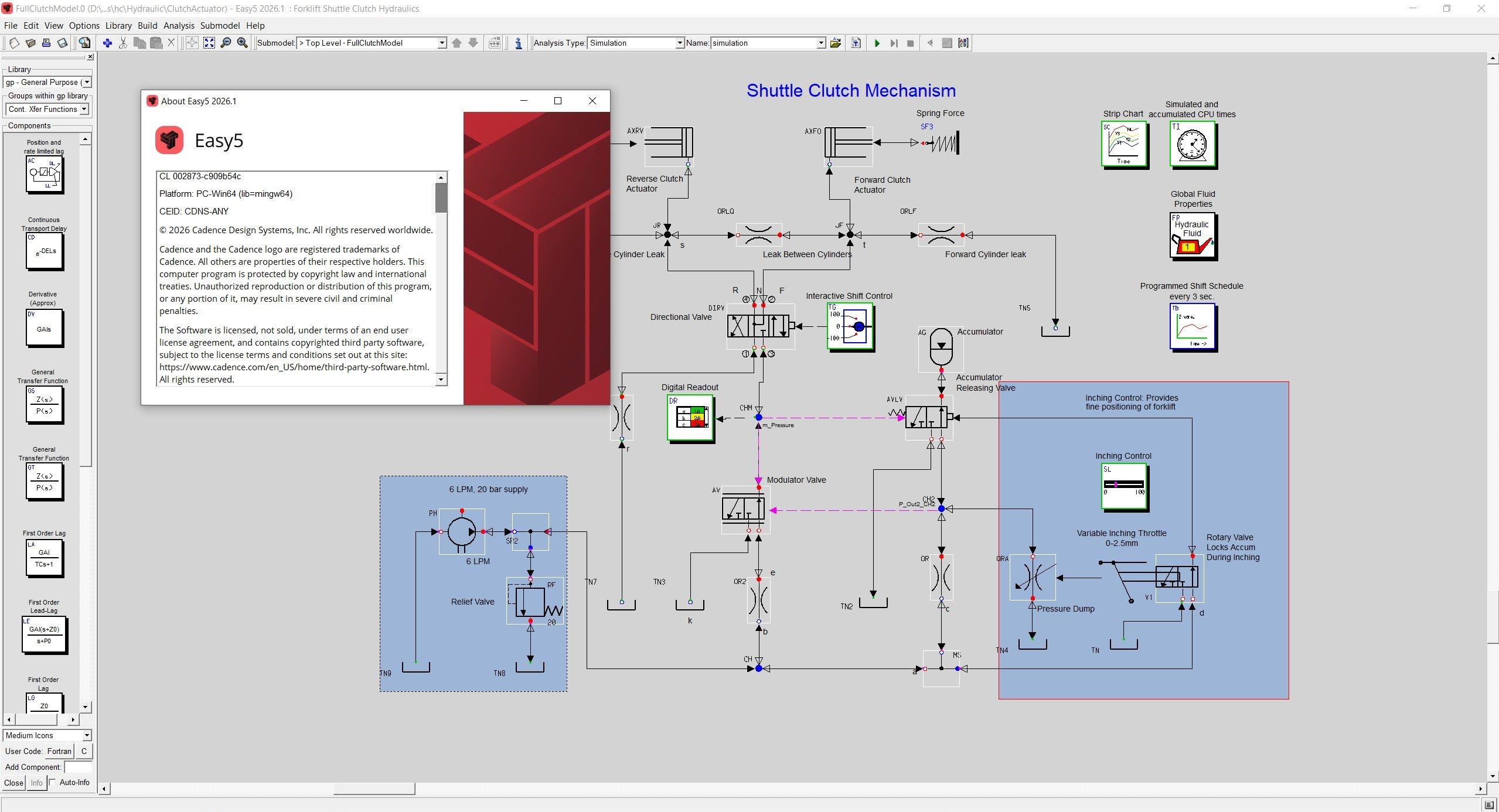Open the Submodel 'Top Level - FullClutchModel' dropdown
The width and height of the screenshot is (1499, 812).
pyautogui.click(x=372, y=43)
